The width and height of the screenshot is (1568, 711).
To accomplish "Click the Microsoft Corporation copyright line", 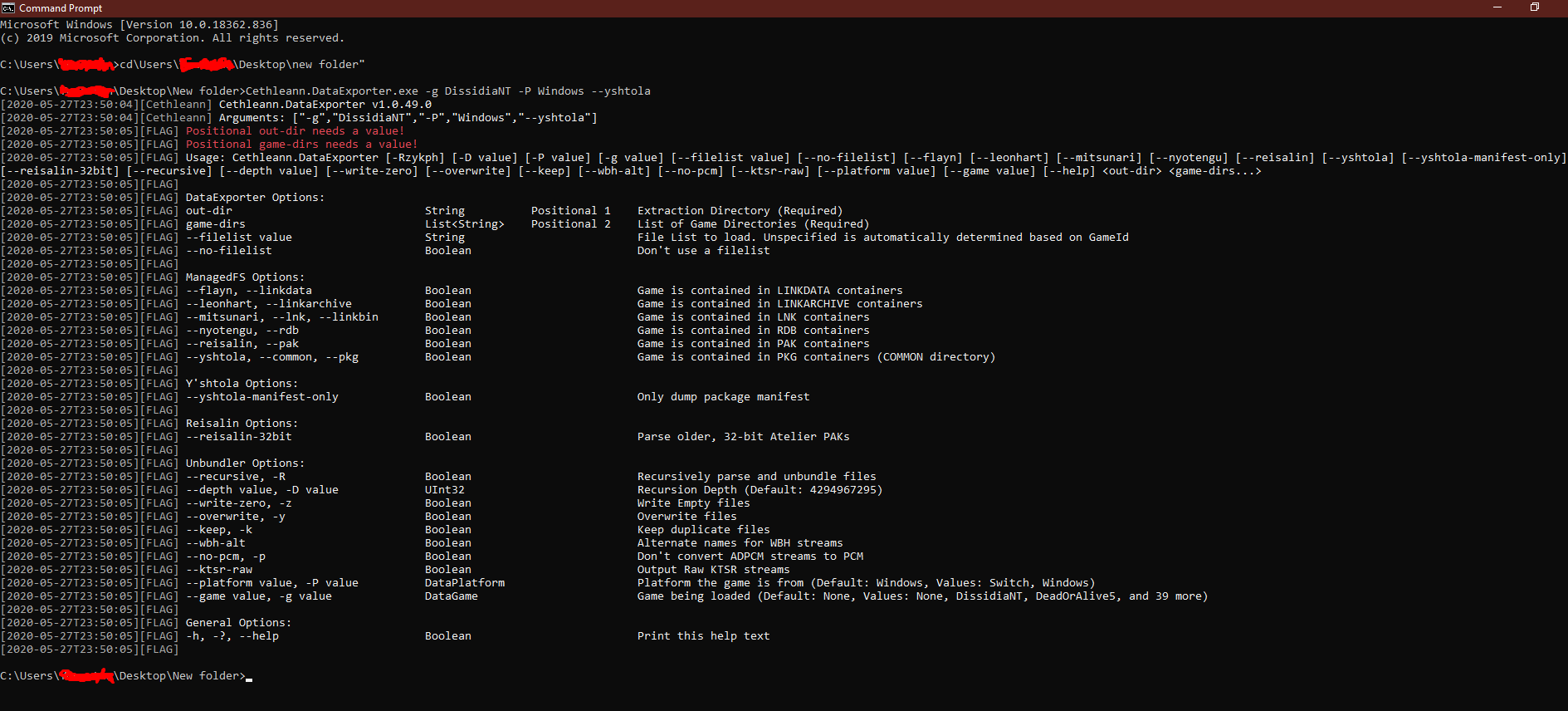I will tap(173, 38).
